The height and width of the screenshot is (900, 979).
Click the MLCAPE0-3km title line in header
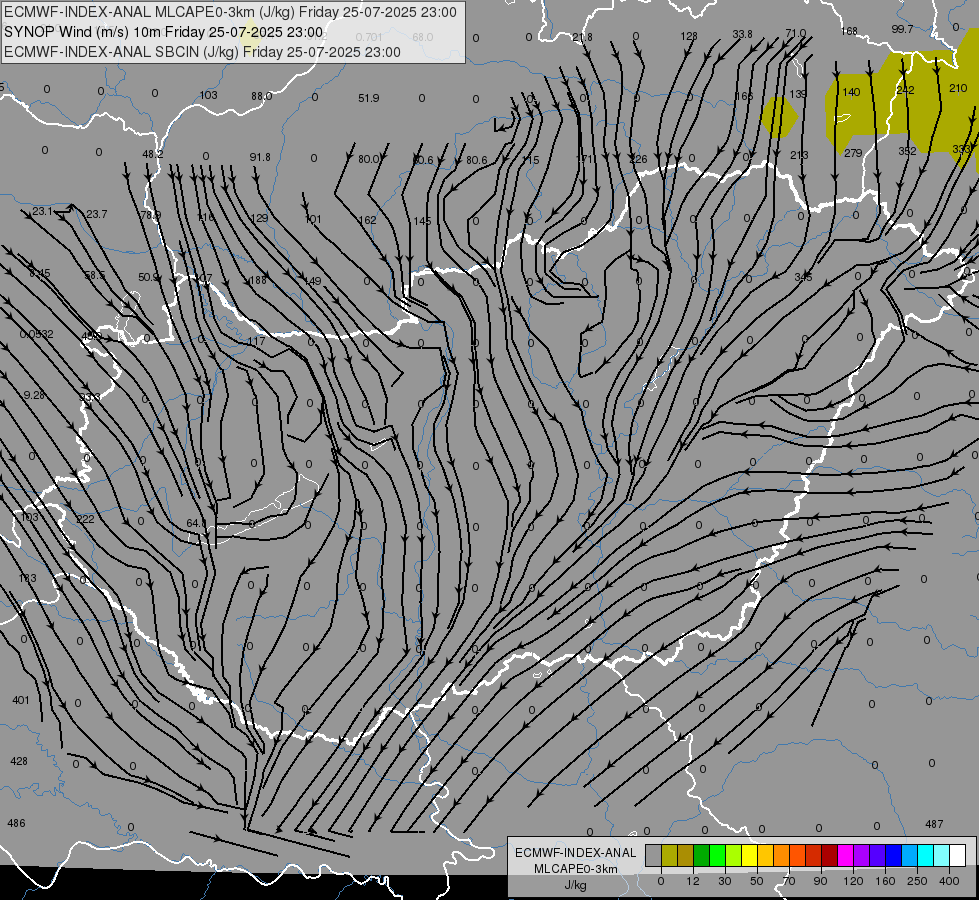pos(230,12)
